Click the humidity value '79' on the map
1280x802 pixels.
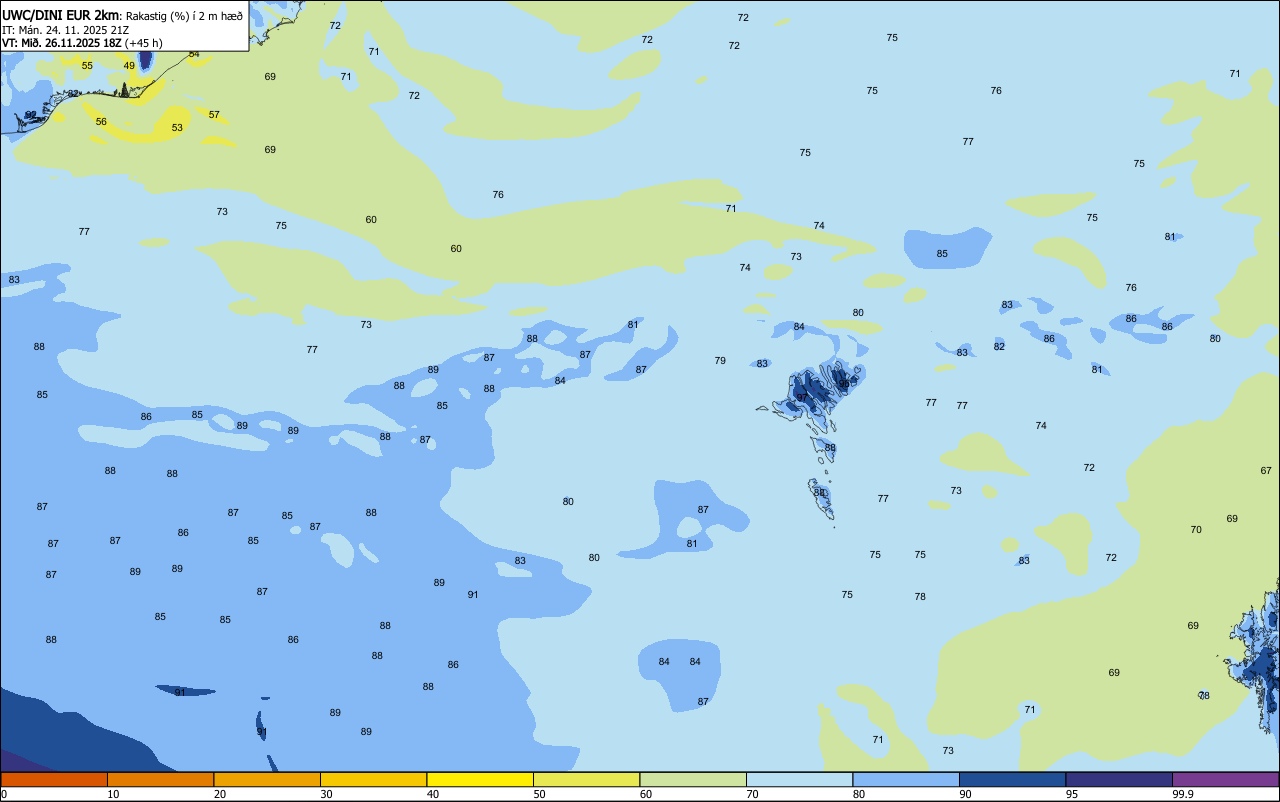tap(720, 361)
